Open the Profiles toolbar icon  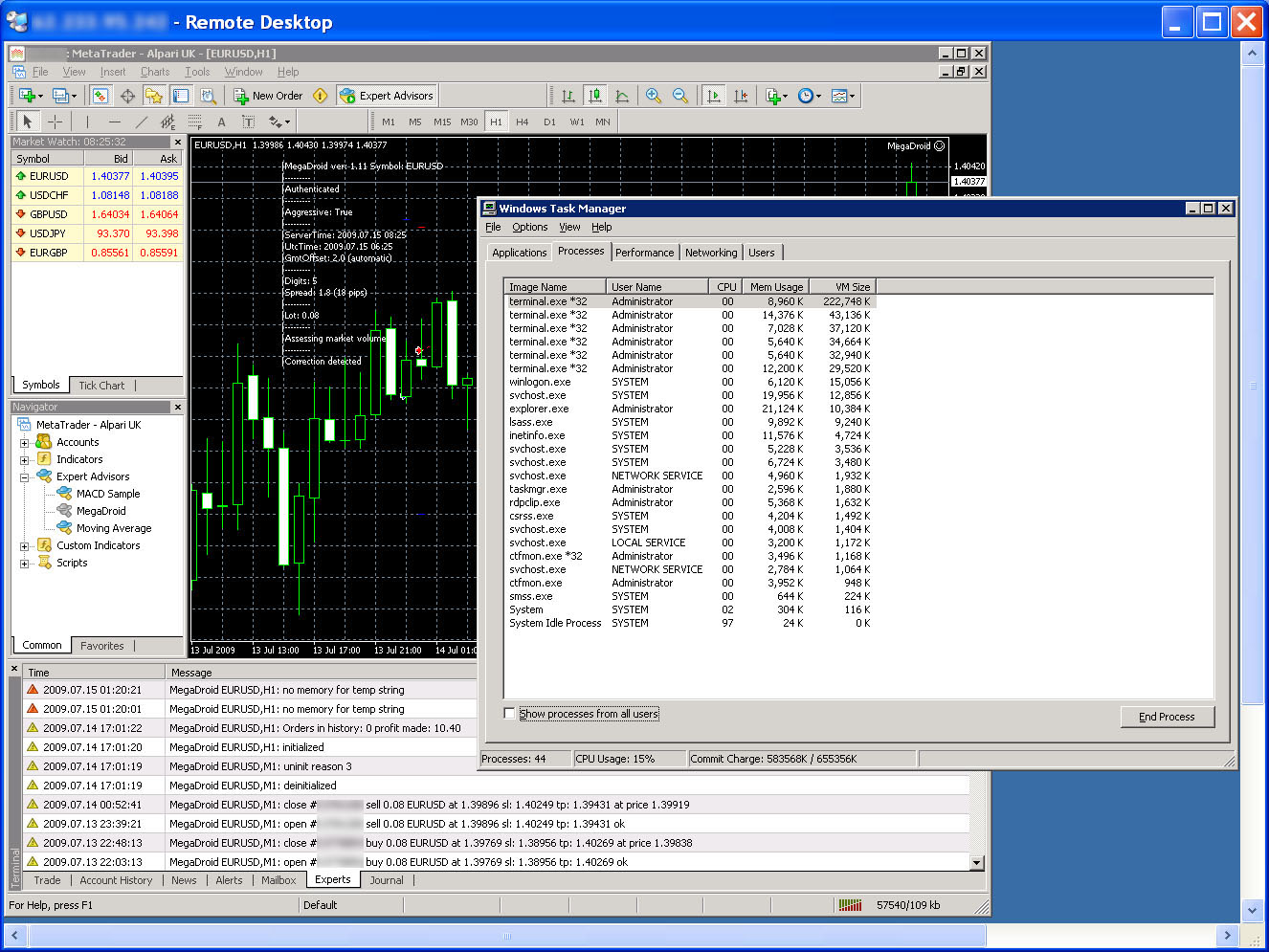pyautogui.click(x=62, y=96)
